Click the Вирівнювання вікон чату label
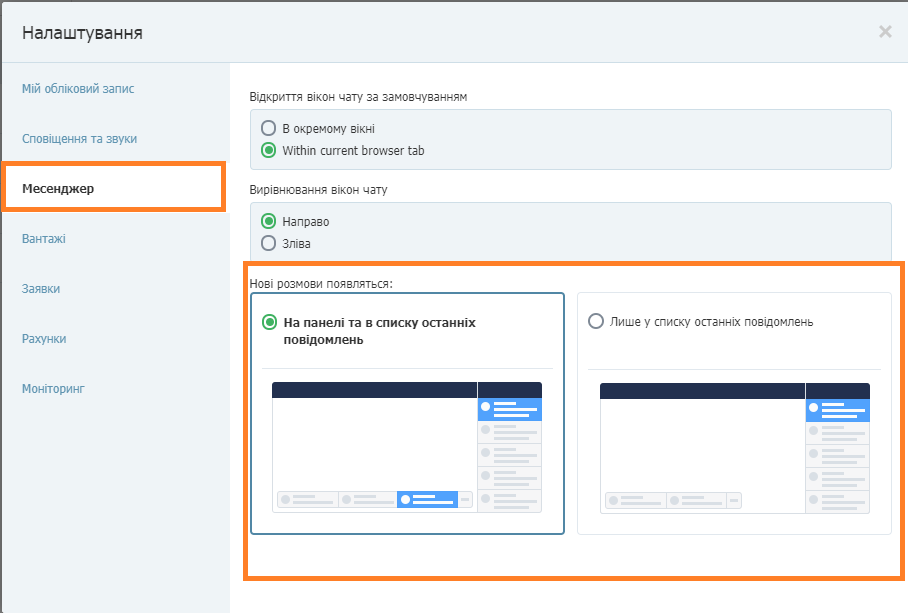The width and height of the screenshot is (908, 613). (x=318, y=190)
